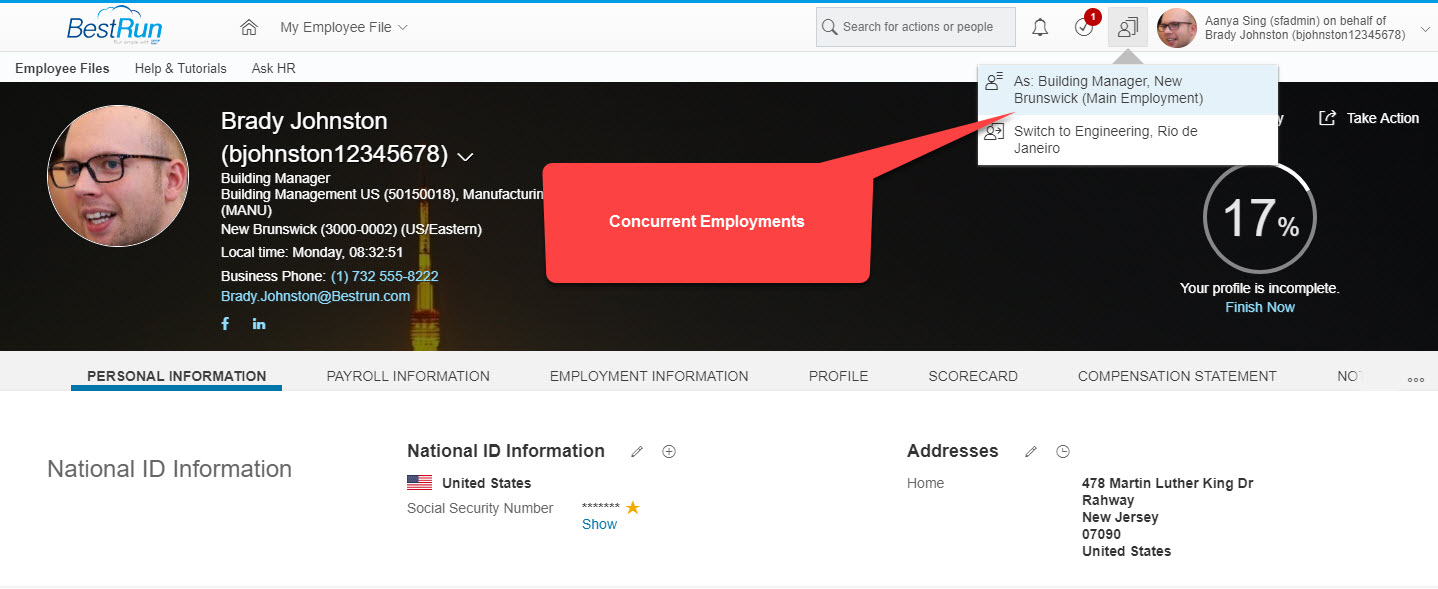Click the concurrent employment switcher icon
Image resolution: width=1438 pixels, height=589 pixels.
[1128, 27]
